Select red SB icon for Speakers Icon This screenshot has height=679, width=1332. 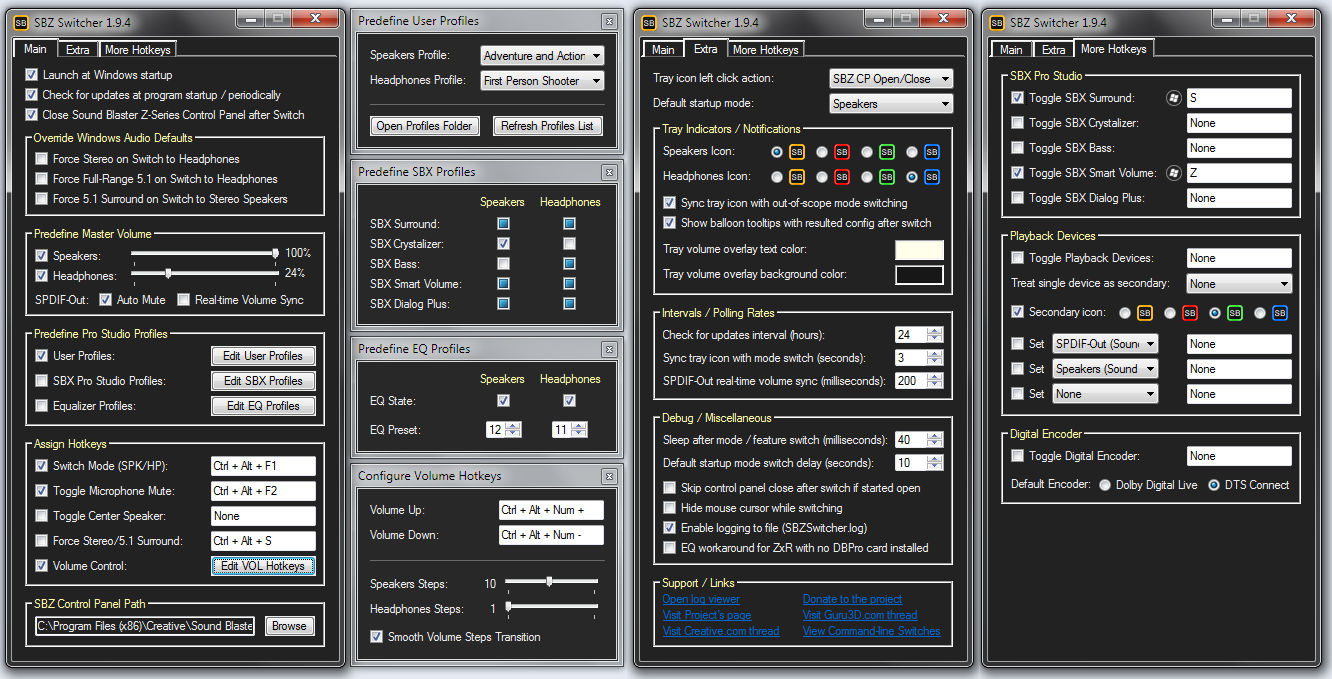tap(842, 152)
